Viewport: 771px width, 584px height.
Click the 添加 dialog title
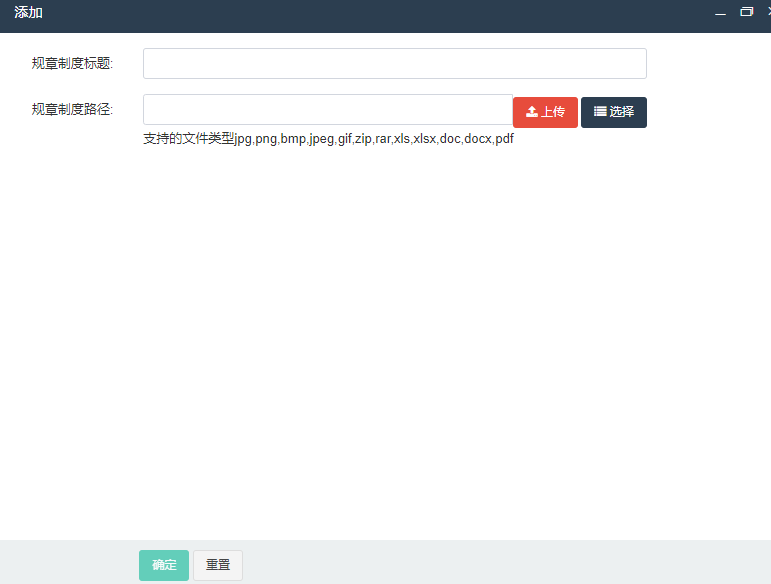(29, 12)
